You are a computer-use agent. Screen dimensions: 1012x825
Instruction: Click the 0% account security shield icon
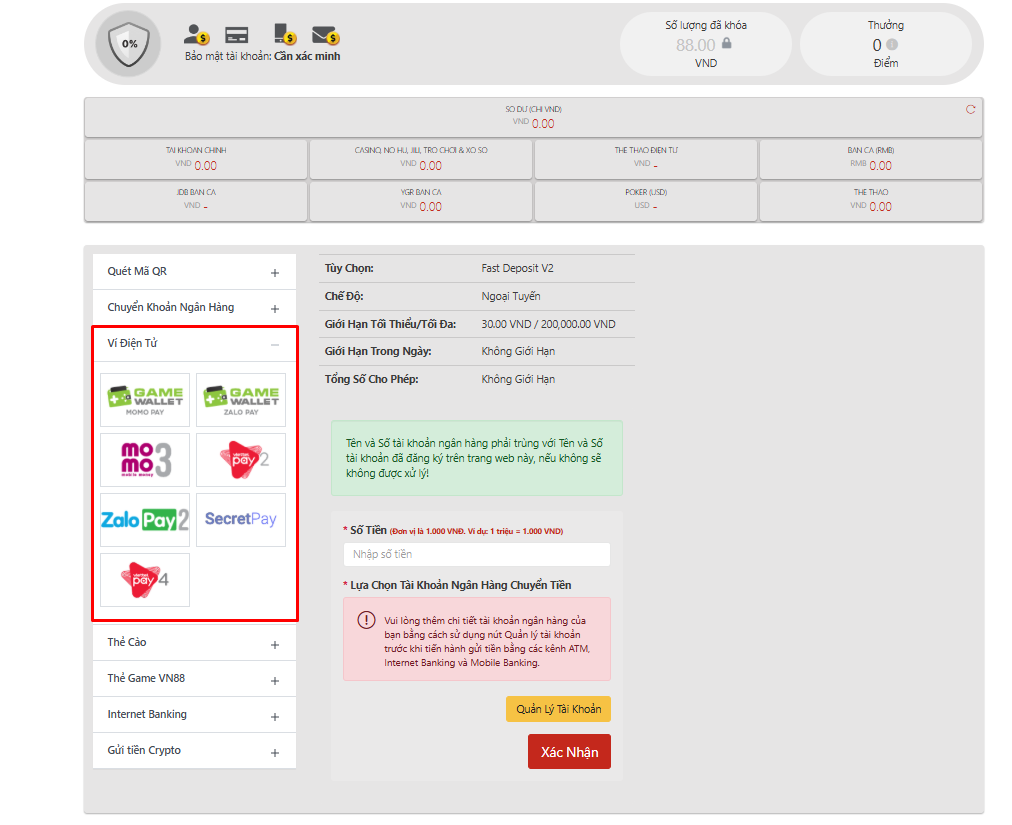128,44
